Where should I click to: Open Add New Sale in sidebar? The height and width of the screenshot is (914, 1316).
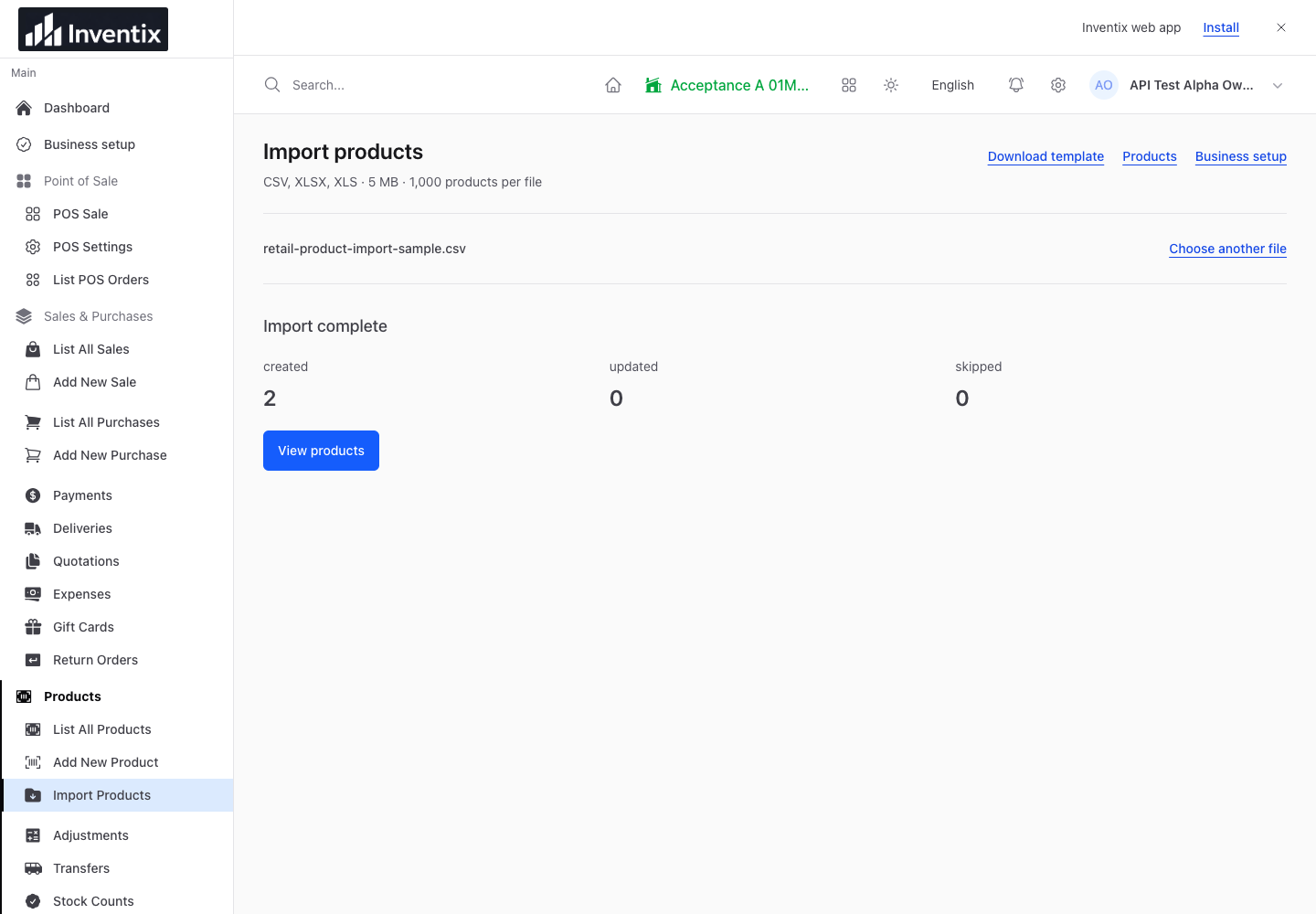(117, 382)
